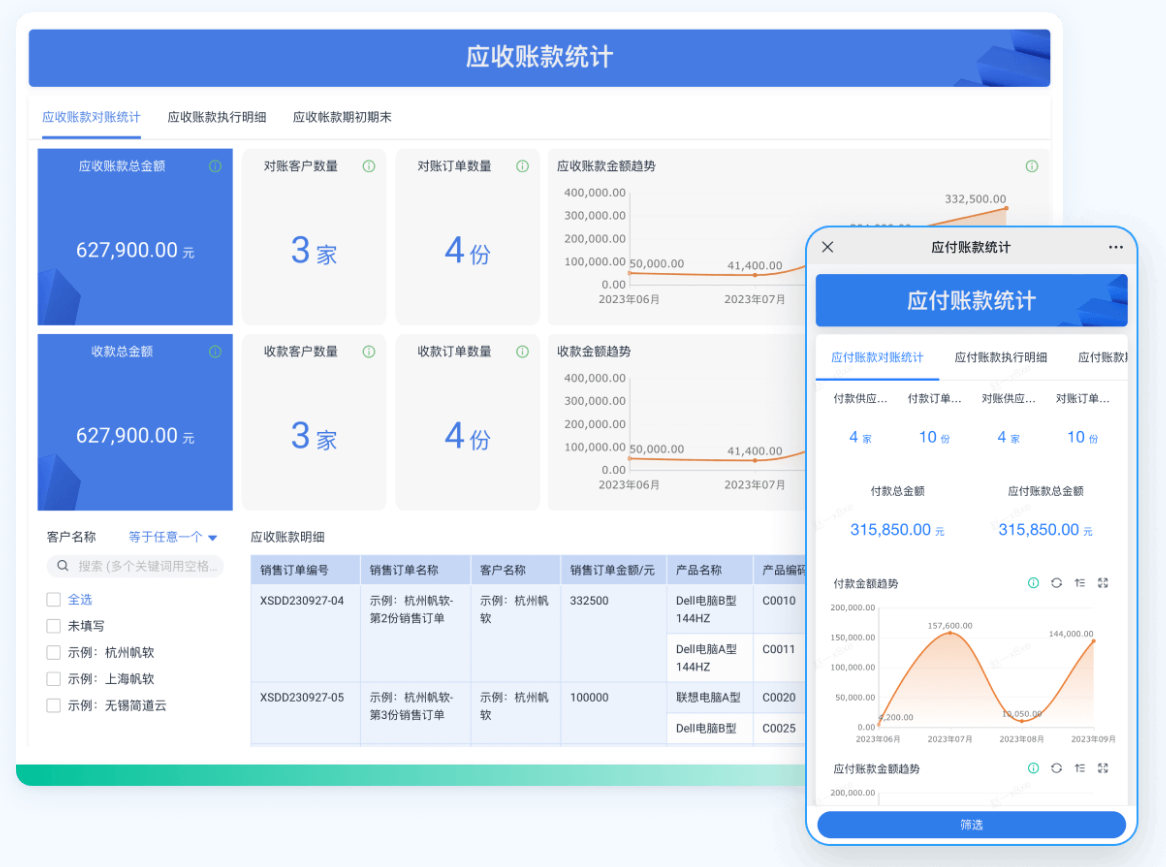This screenshot has width=1166, height=867.
Task: Open the 等于任意一个 filter dropdown
Action: pyautogui.click(x=173, y=537)
